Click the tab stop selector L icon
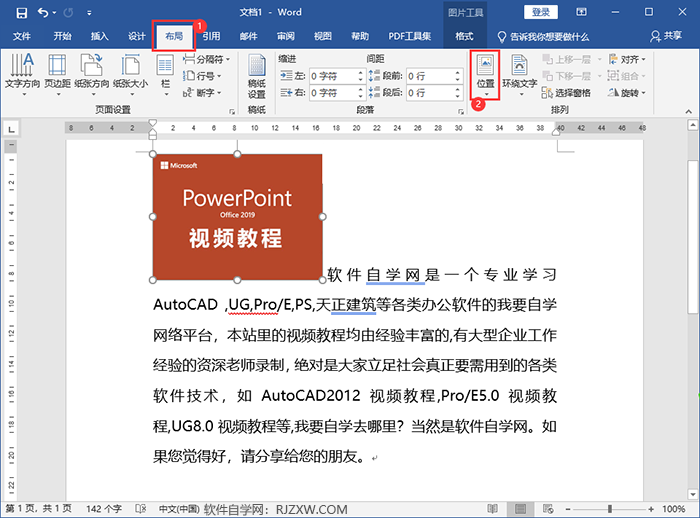Image resolution: width=700 pixels, height=518 pixels. coord(11,129)
